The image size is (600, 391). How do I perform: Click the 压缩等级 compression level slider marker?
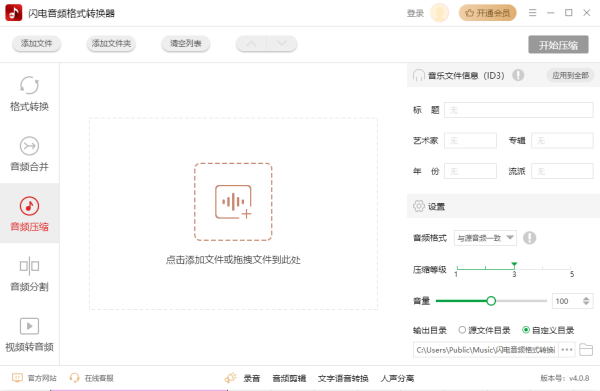514,265
